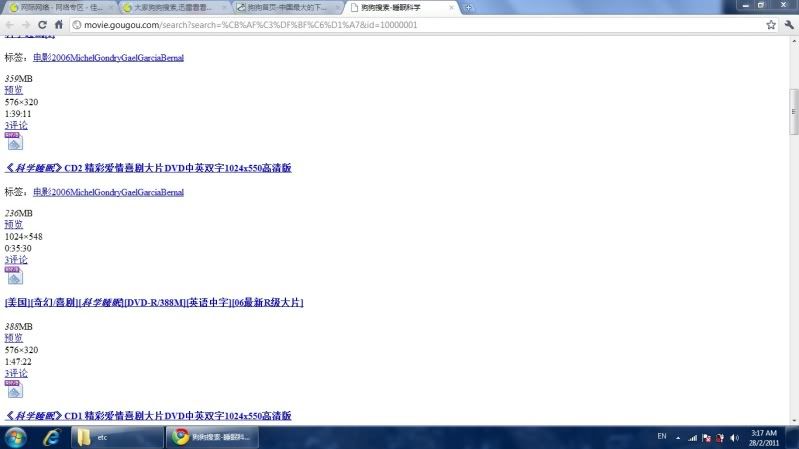Open the DVD-R/388M movie result link
The height and width of the screenshot is (449, 799).
point(153,302)
